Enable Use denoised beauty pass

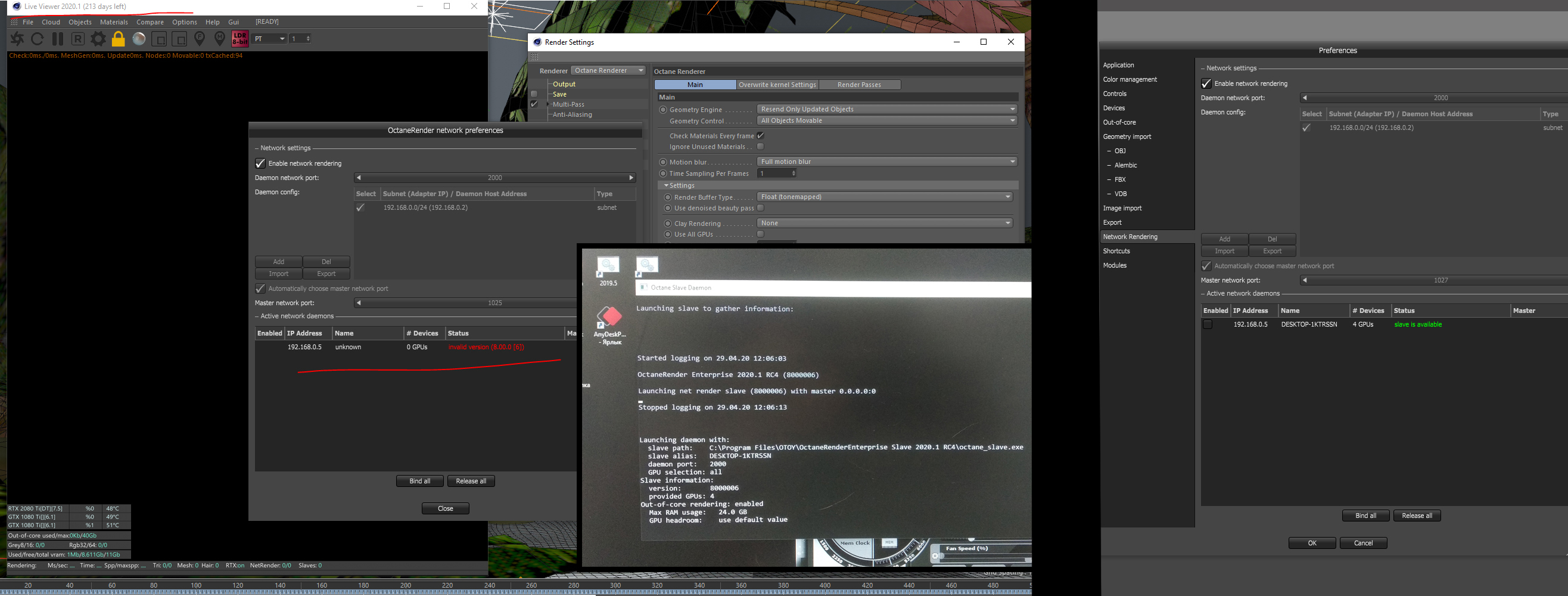pyautogui.click(x=760, y=208)
